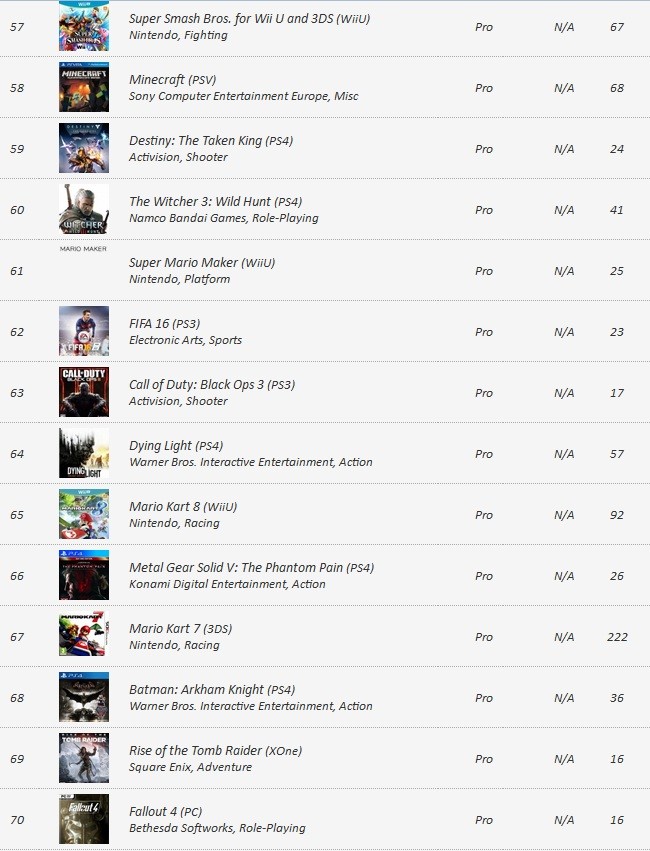Select the Dying Light cover thumbnail

pyautogui.click(x=84, y=453)
